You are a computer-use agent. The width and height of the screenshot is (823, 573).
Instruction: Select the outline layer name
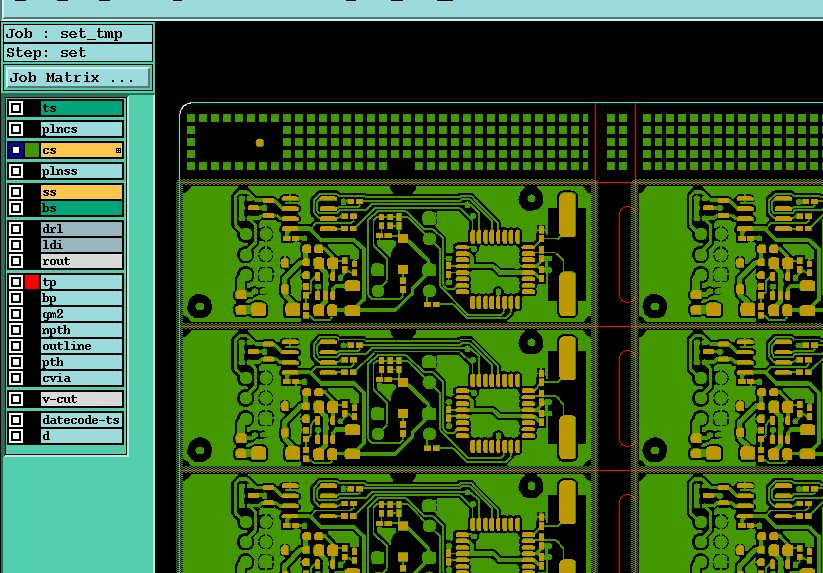(82, 346)
